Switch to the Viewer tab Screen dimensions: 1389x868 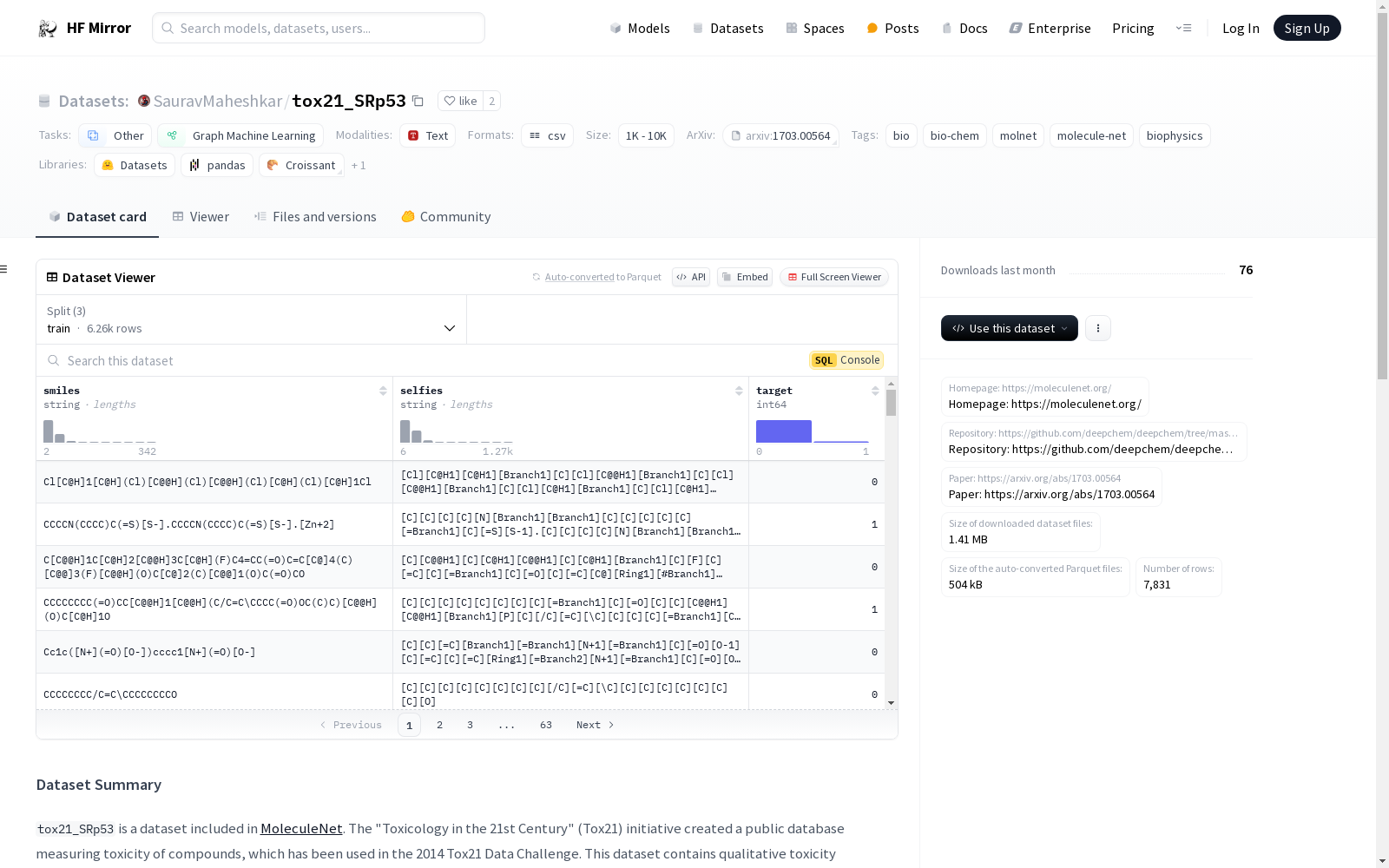[x=201, y=217]
